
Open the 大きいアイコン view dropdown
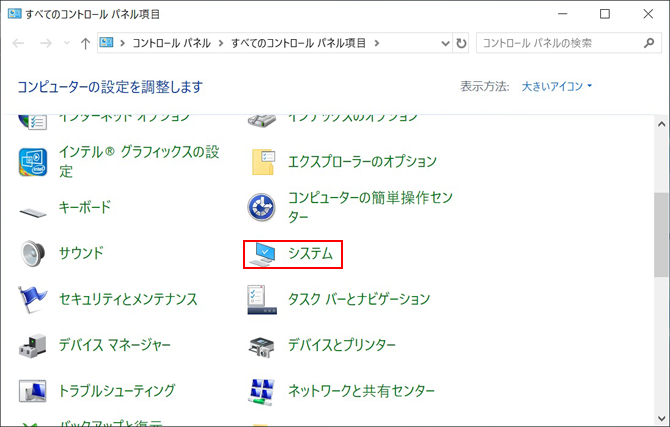pyautogui.click(x=557, y=86)
